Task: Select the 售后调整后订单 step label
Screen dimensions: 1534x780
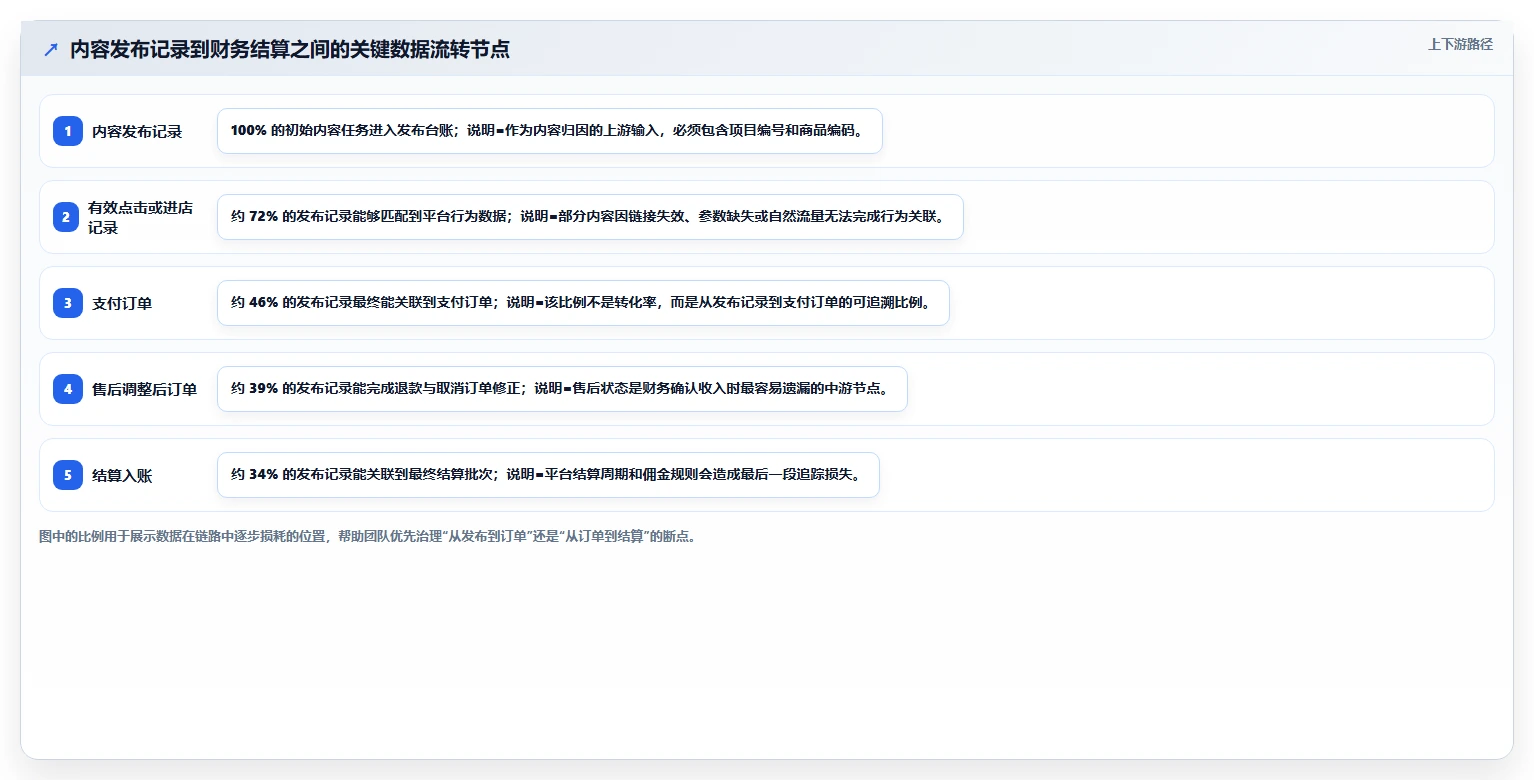Action: click(145, 389)
